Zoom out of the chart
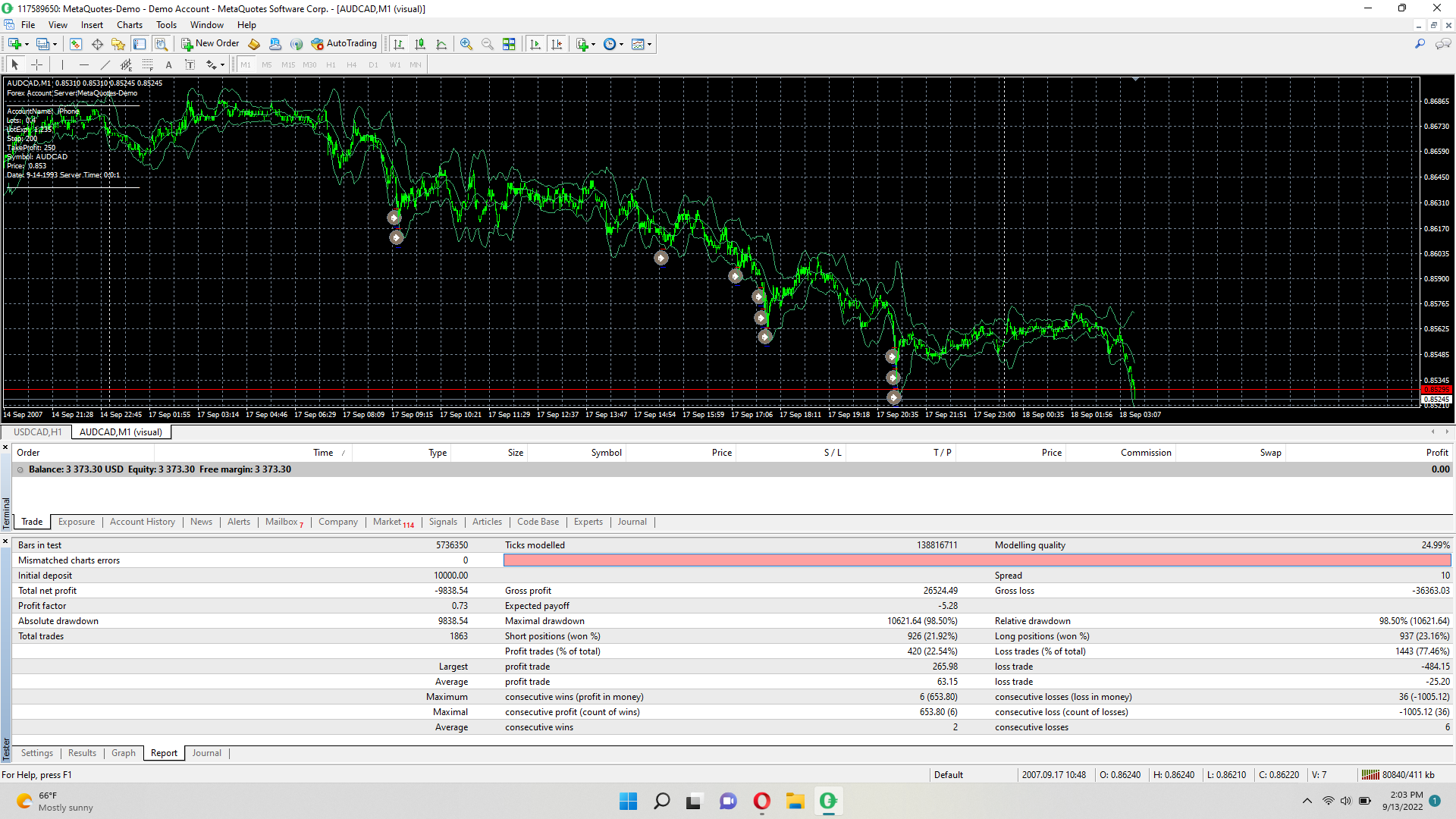1456x819 pixels. point(488,44)
